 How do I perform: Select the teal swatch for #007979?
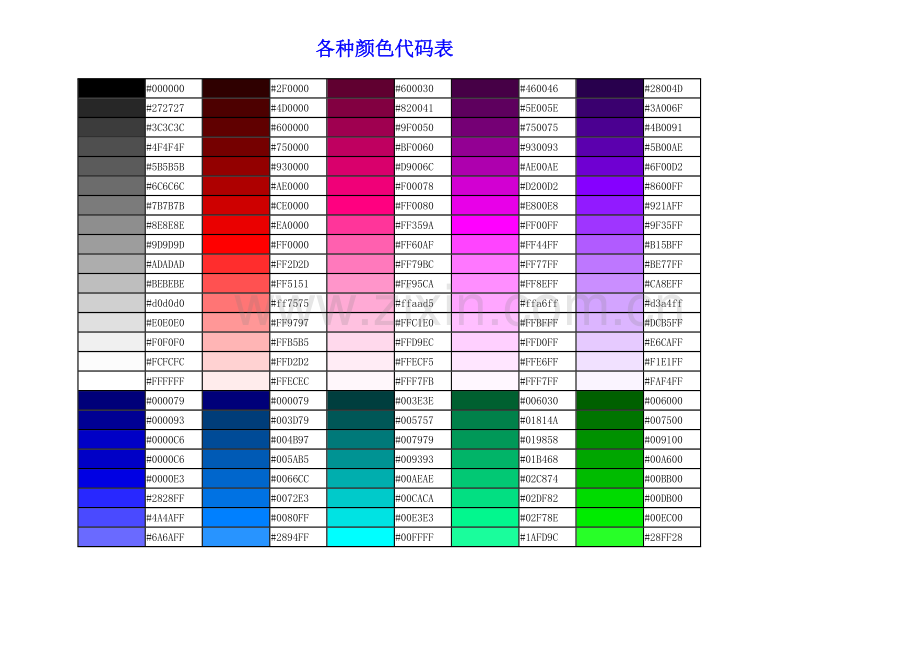click(x=360, y=439)
